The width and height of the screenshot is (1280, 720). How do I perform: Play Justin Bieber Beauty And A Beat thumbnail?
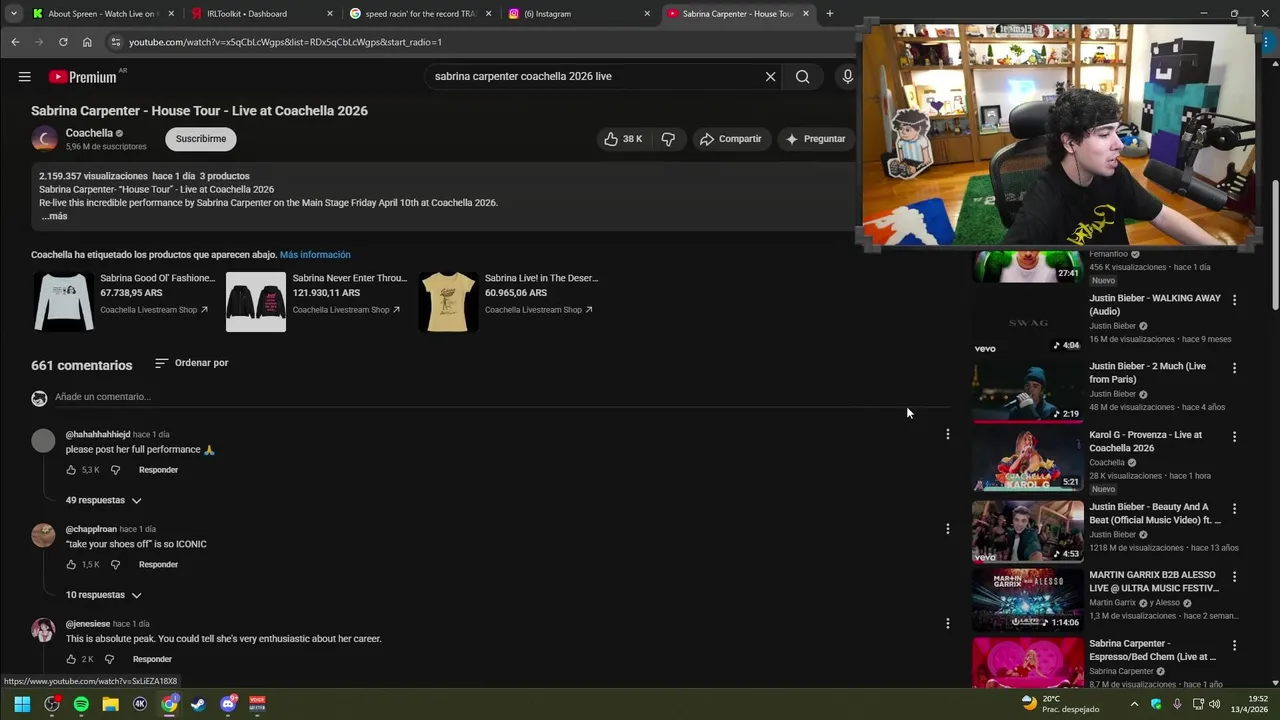click(1027, 531)
